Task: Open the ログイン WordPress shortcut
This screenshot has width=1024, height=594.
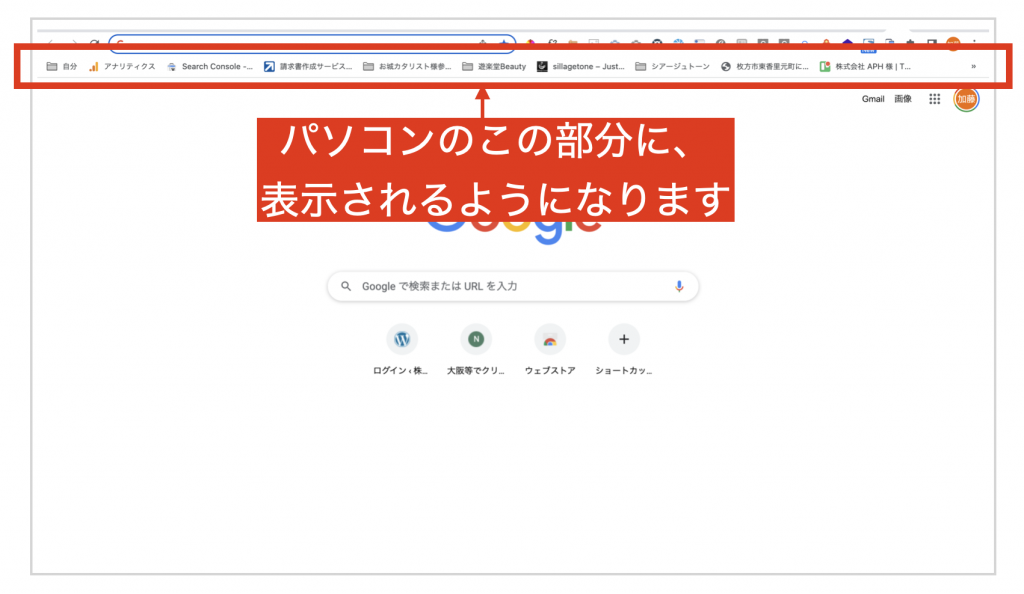Action: pyautogui.click(x=401, y=351)
